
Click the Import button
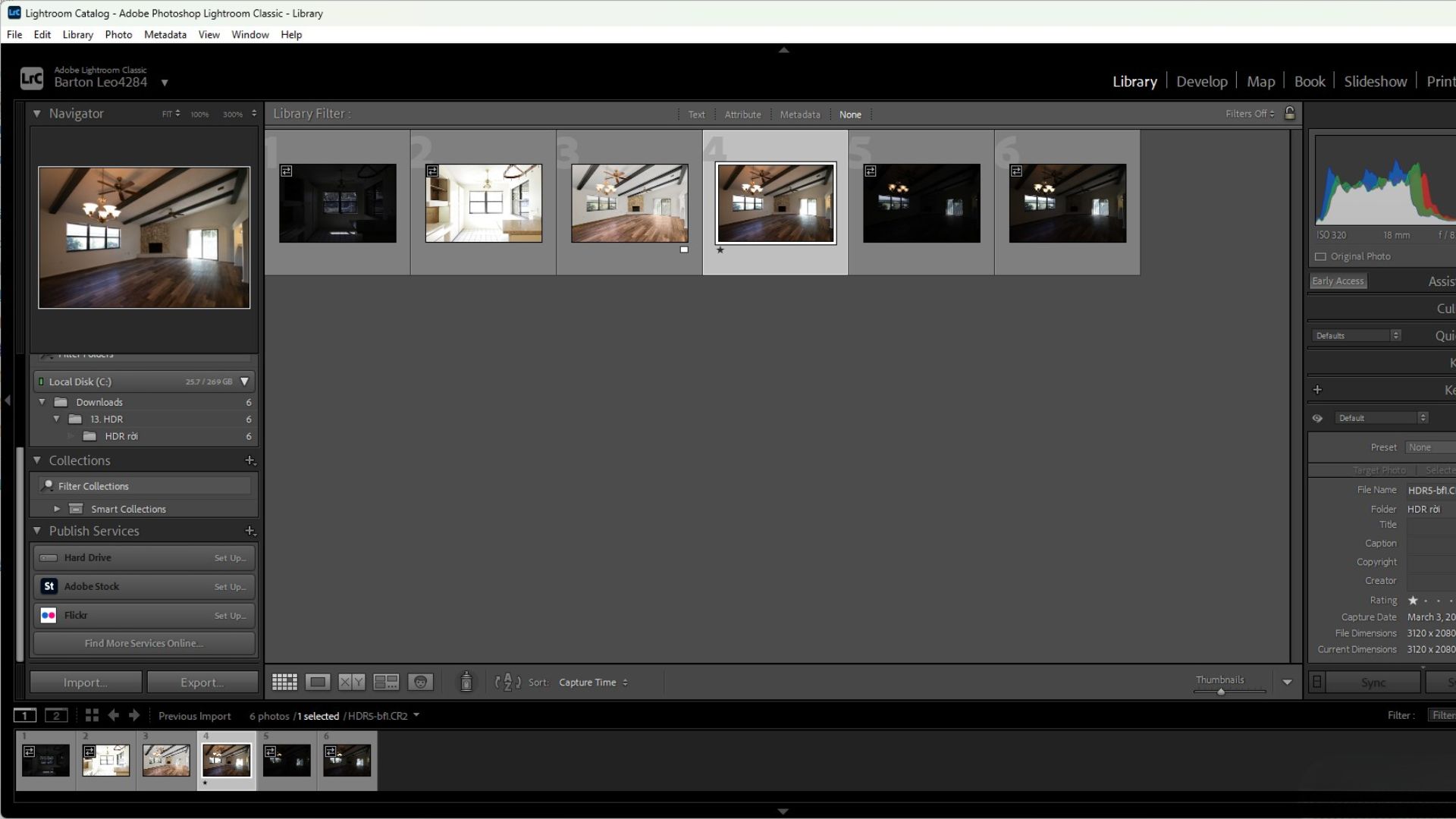(x=86, y=682)
